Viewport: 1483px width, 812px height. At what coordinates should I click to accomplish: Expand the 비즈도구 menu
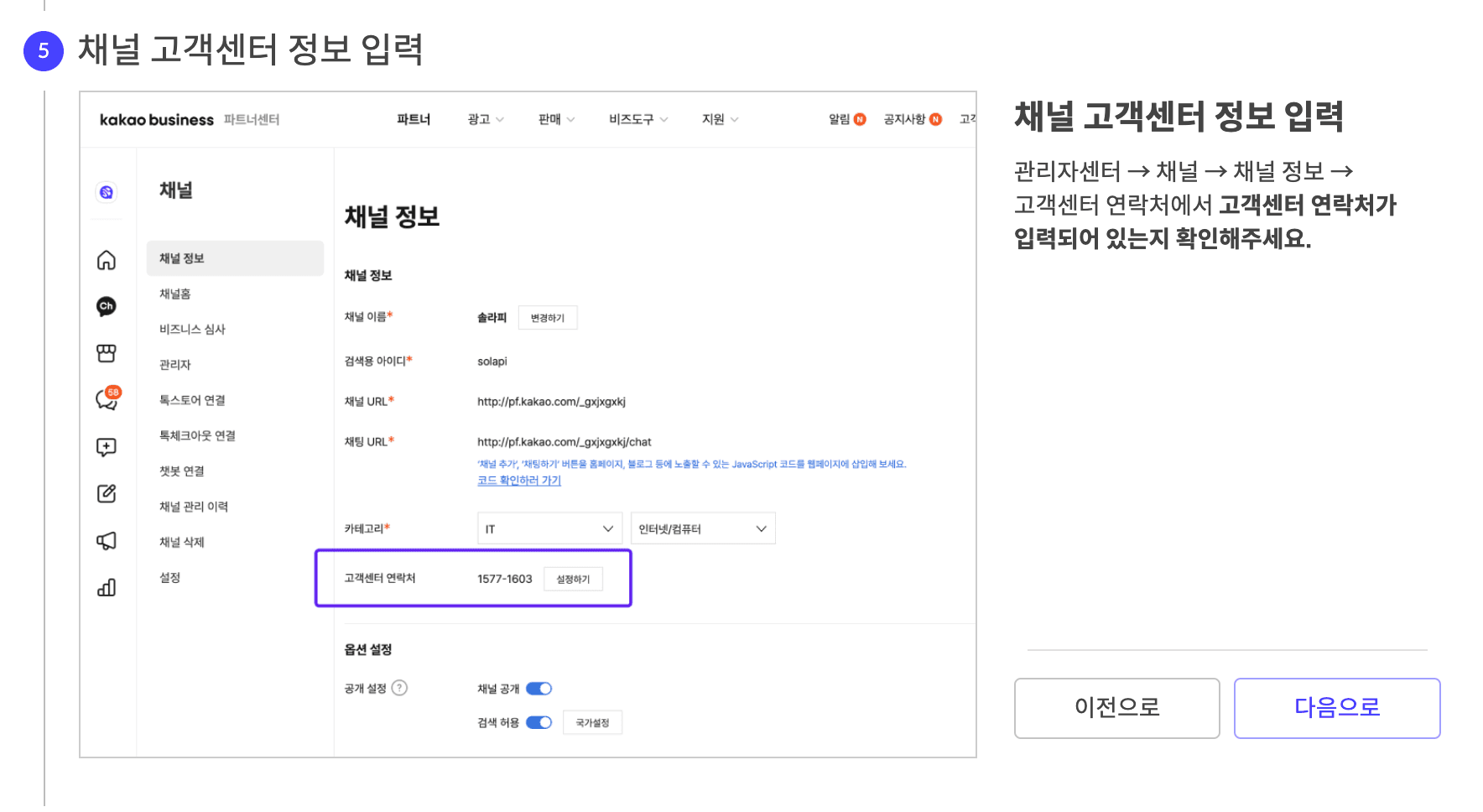click(x=638, y=119)
